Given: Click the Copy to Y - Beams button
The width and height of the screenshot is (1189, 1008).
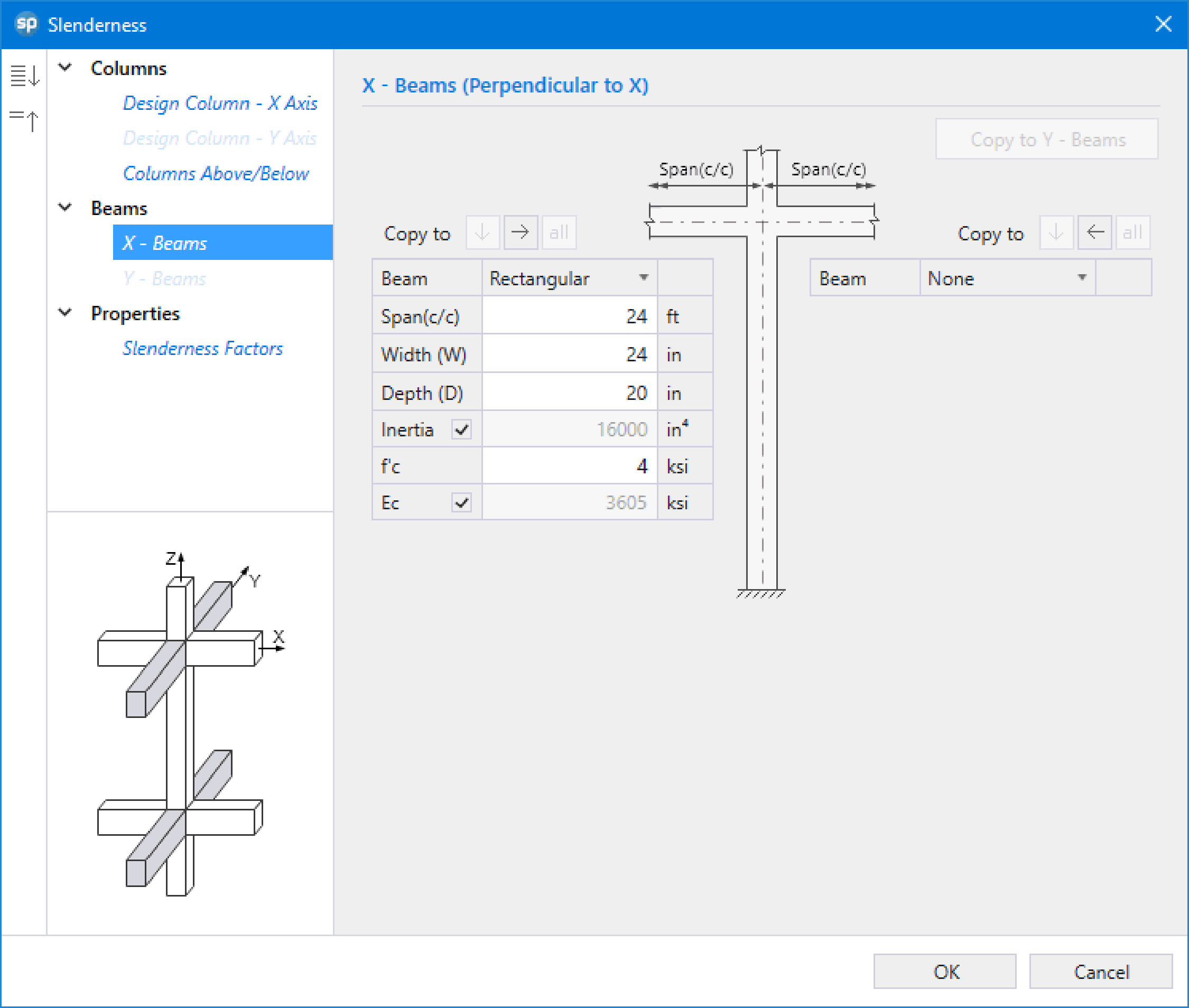Looking at the screenshot, I should (1047, 139).
